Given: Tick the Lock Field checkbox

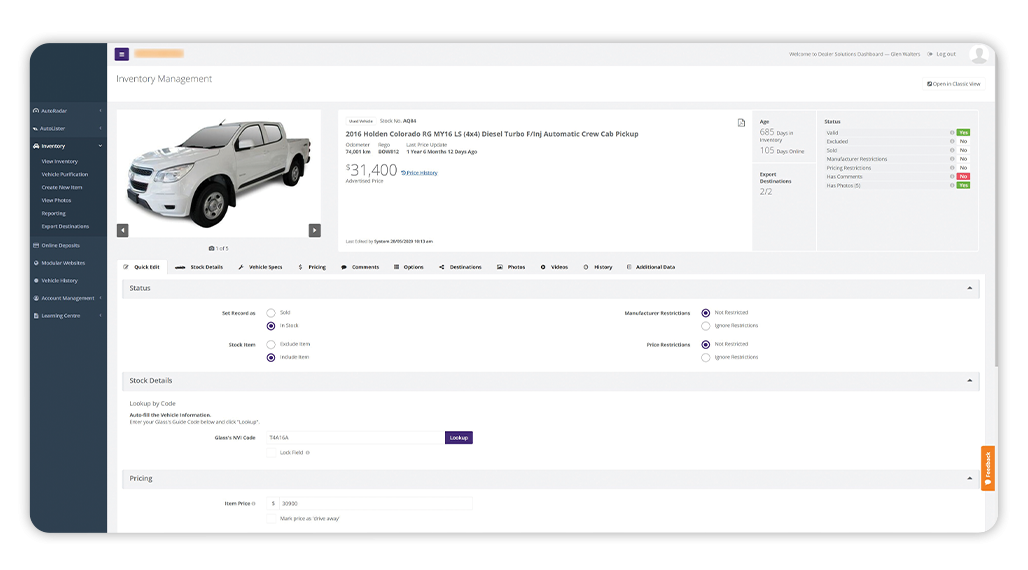Looking at the screenshot, I should click(271, 453).
